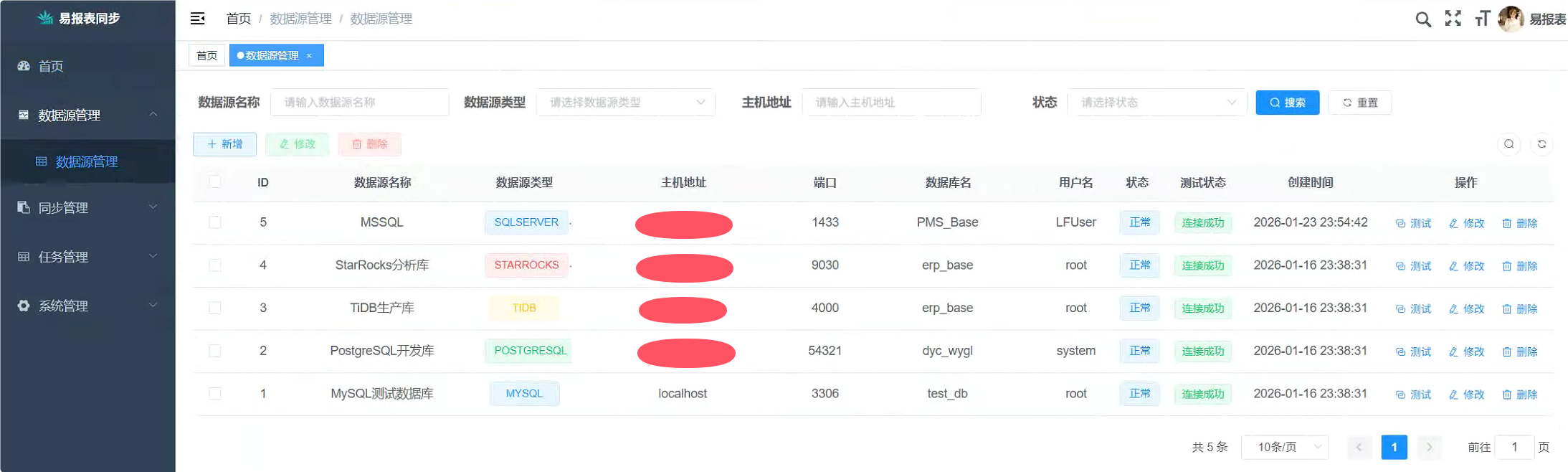The width and height of the screenshot is (1568, 472).
Task: Delete the MSSQL data source row
Action: 1520,223
